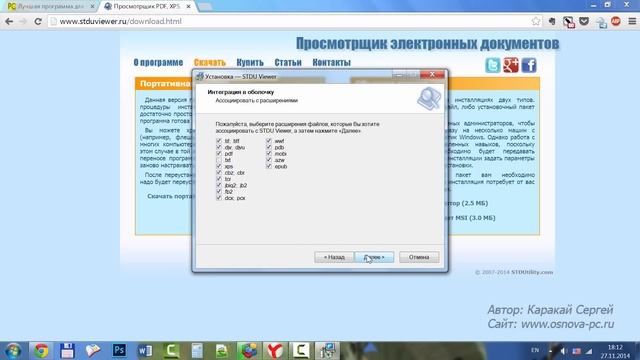Click the browser Back arrow

pyautogui.click(x=9, y=21)
